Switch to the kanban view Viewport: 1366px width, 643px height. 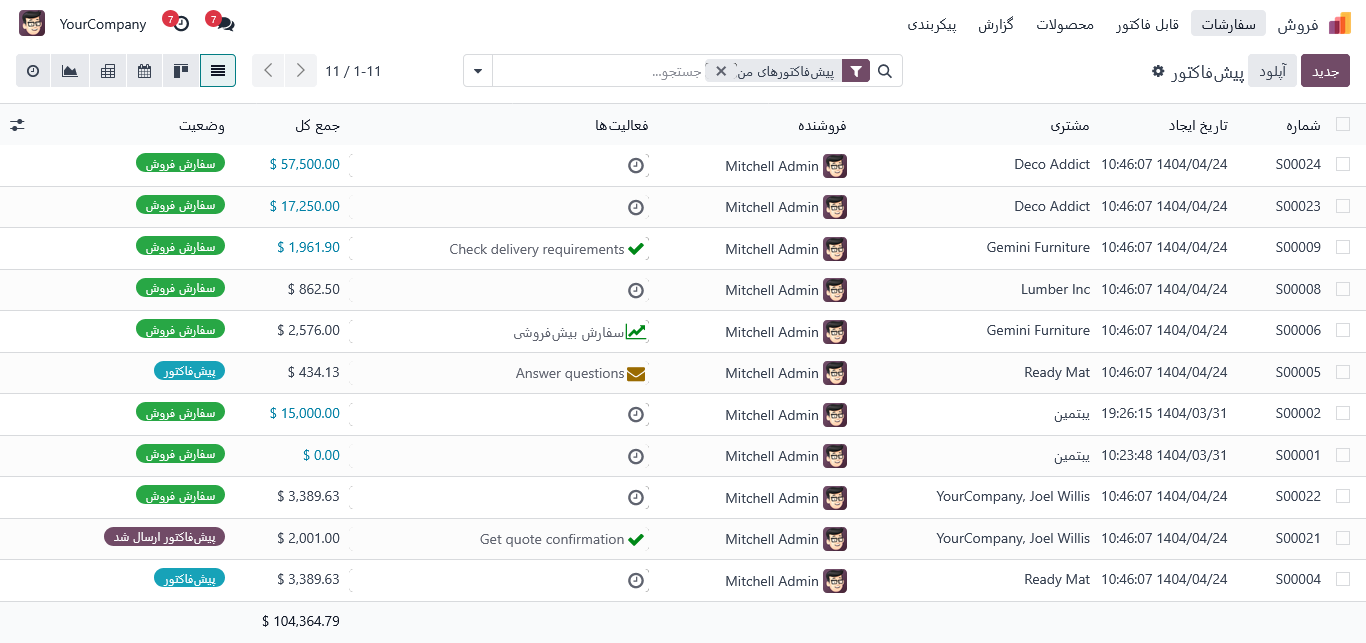181,71
